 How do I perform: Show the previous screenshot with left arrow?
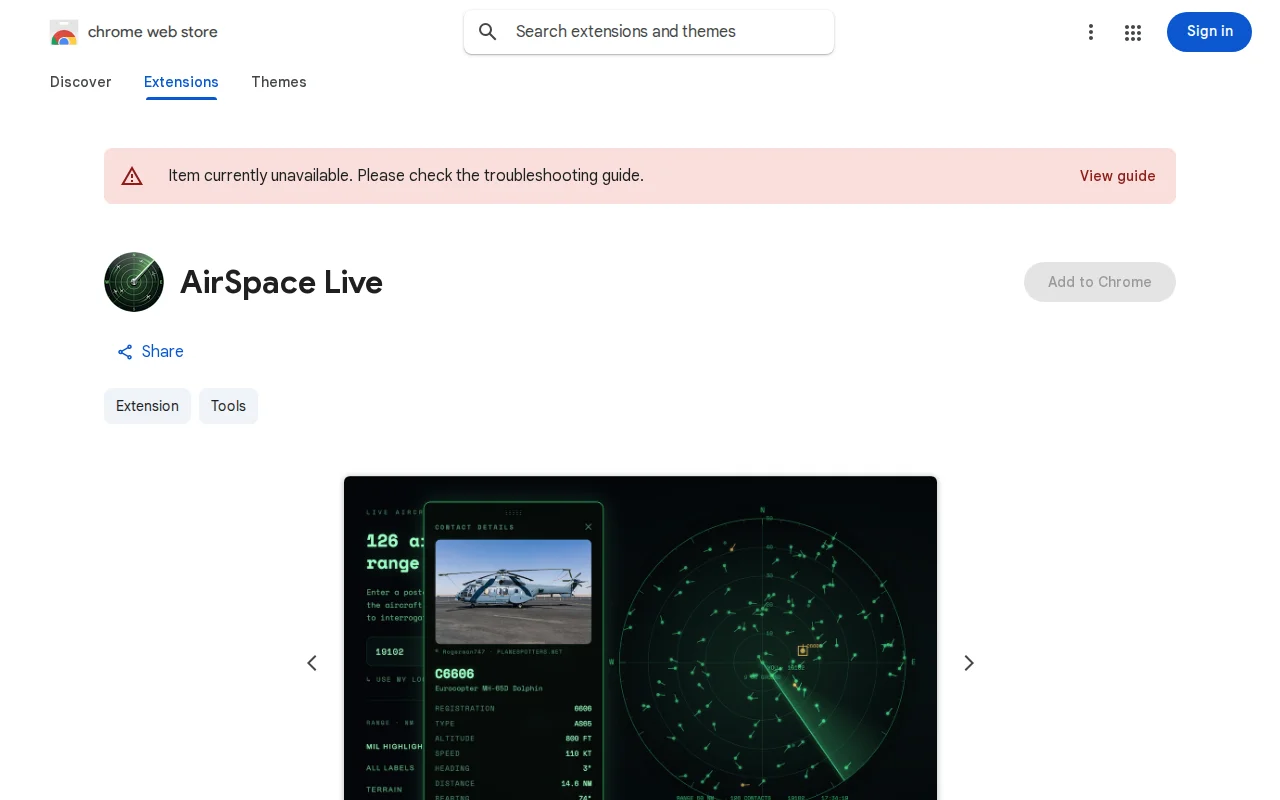pos(312,663)
